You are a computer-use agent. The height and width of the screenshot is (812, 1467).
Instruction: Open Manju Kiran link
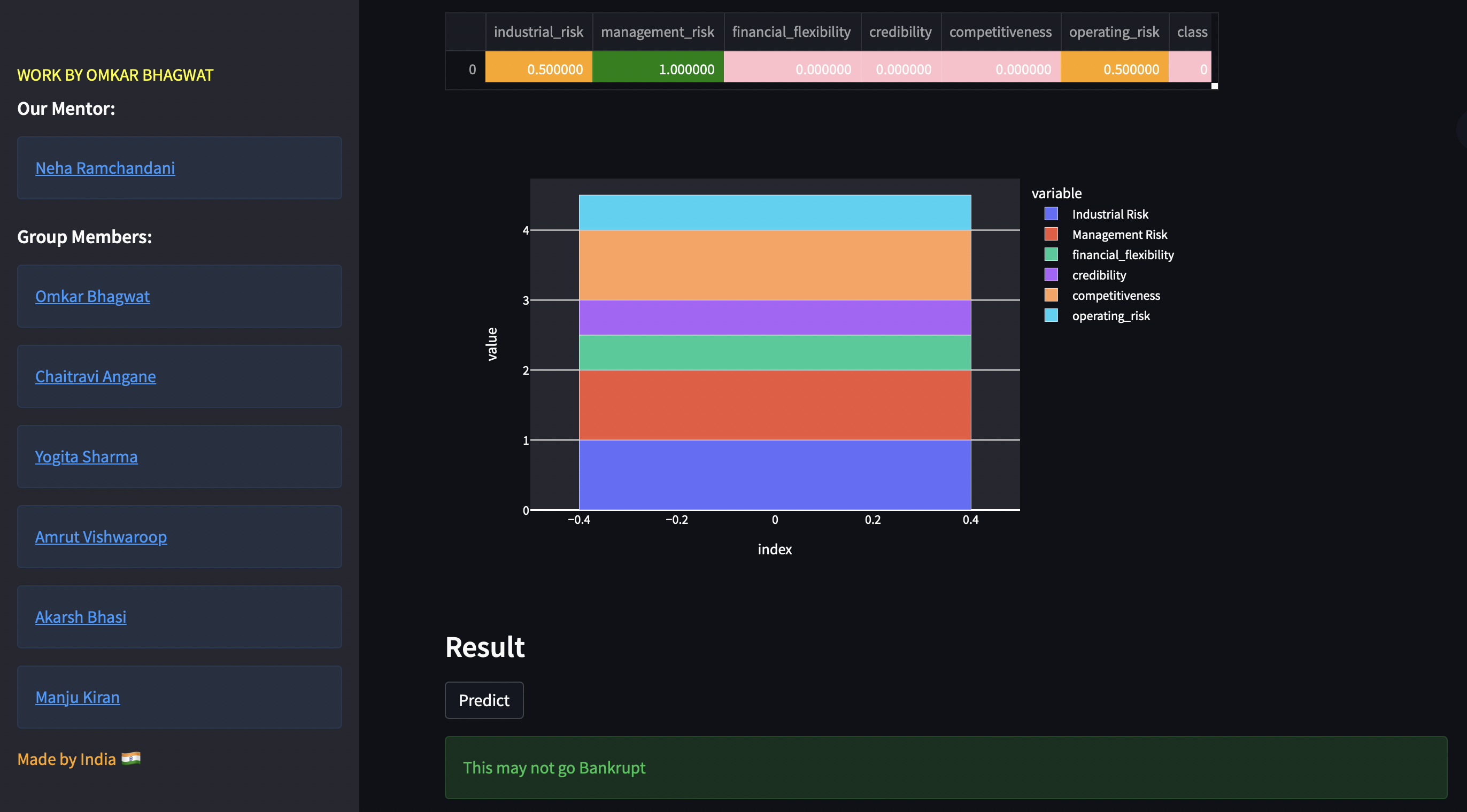tap(78, 698)
